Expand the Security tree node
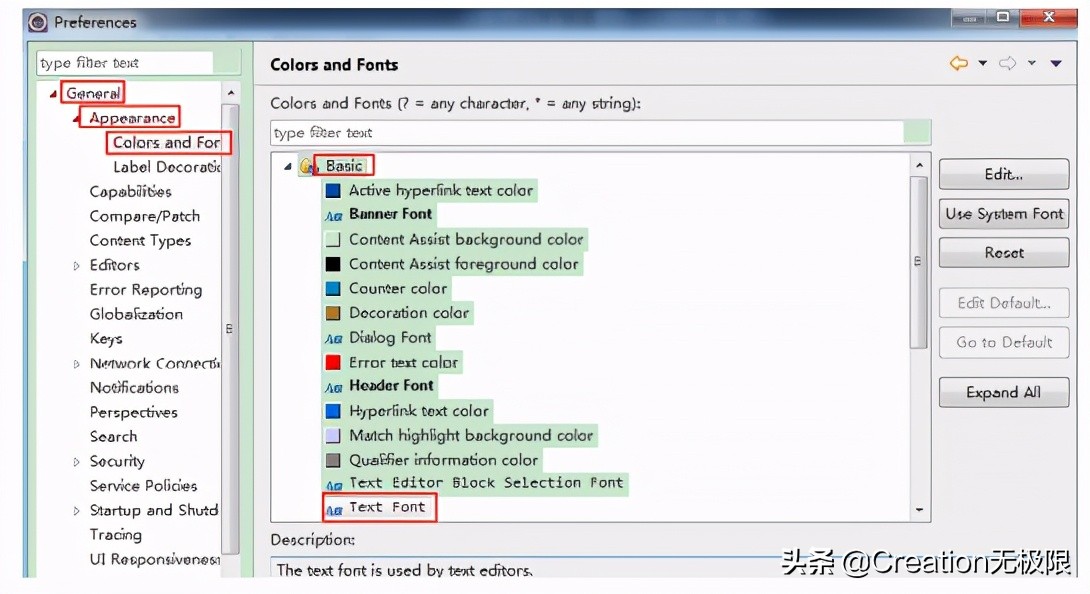This screenshot has width=1090, height=594. pyautogui.click(x=76, y=462)
